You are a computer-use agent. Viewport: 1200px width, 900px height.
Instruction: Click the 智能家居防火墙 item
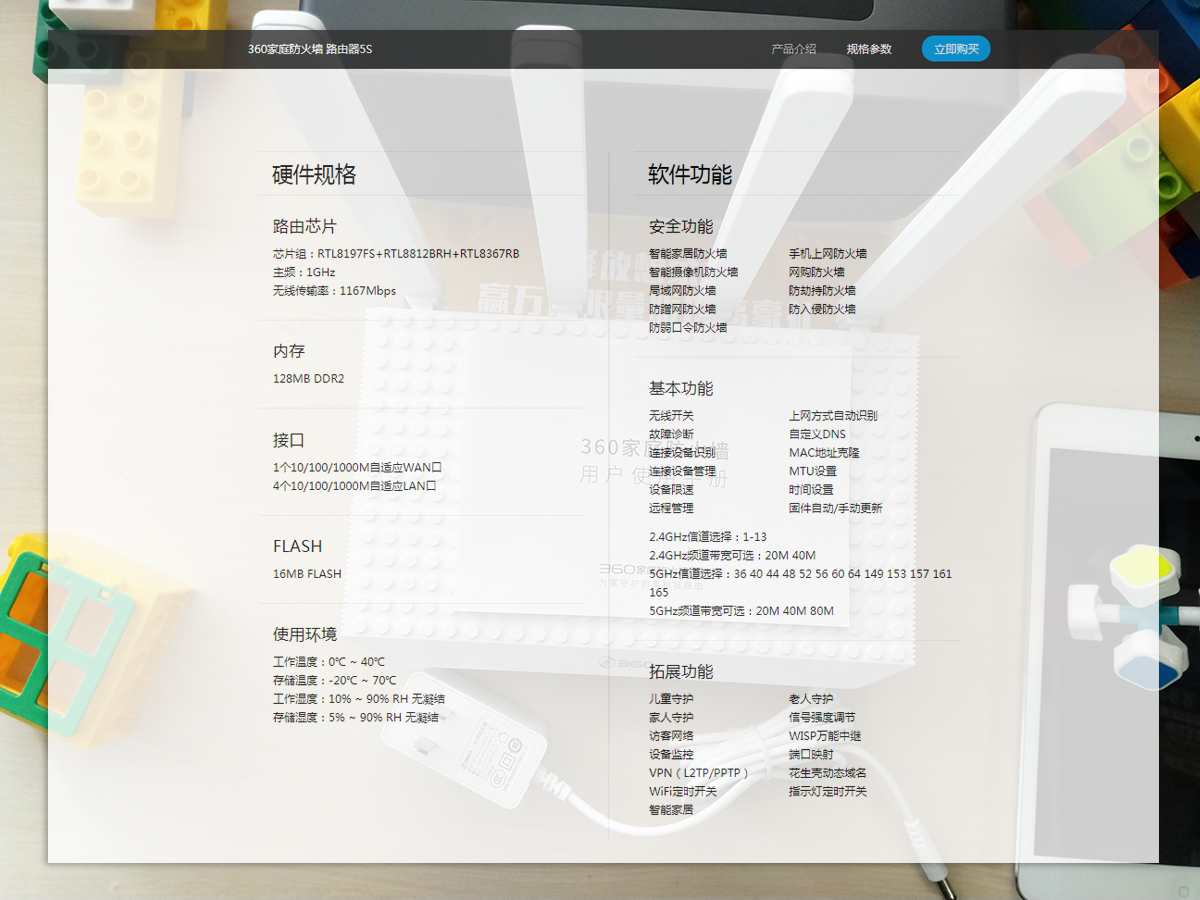tap(688, 254)
